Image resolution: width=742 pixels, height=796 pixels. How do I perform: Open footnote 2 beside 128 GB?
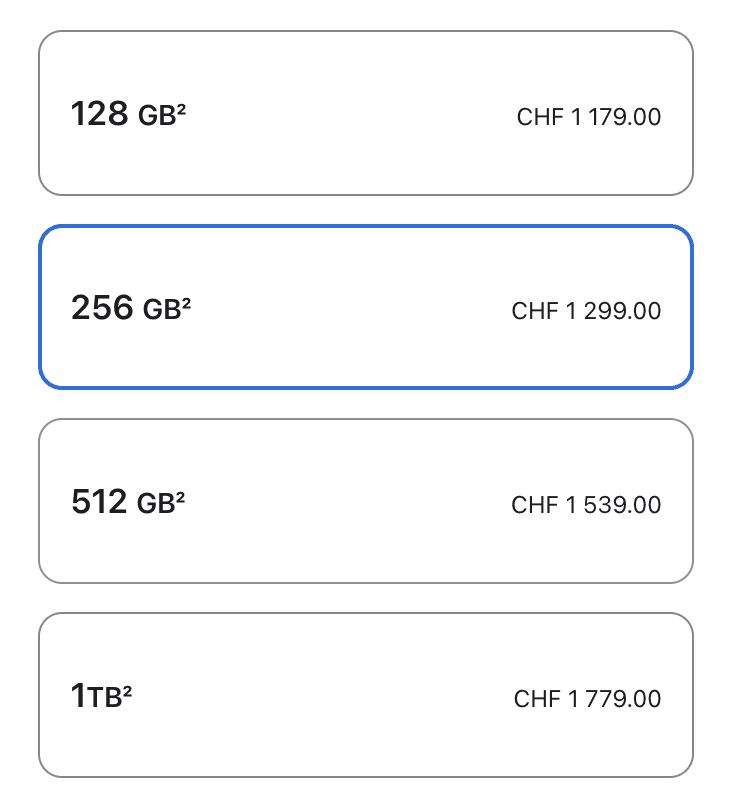click(x=182, y=108)
